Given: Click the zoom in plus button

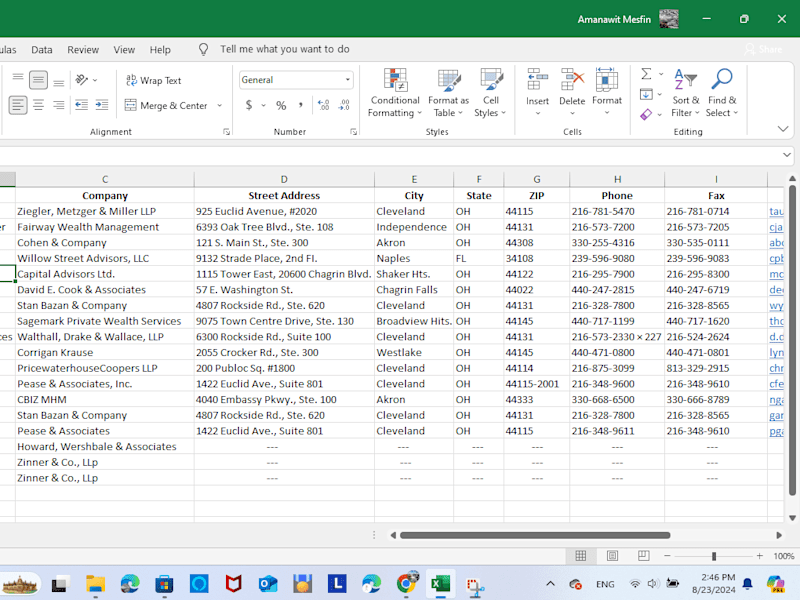Looking at the screenshot, I should [759, 556].
